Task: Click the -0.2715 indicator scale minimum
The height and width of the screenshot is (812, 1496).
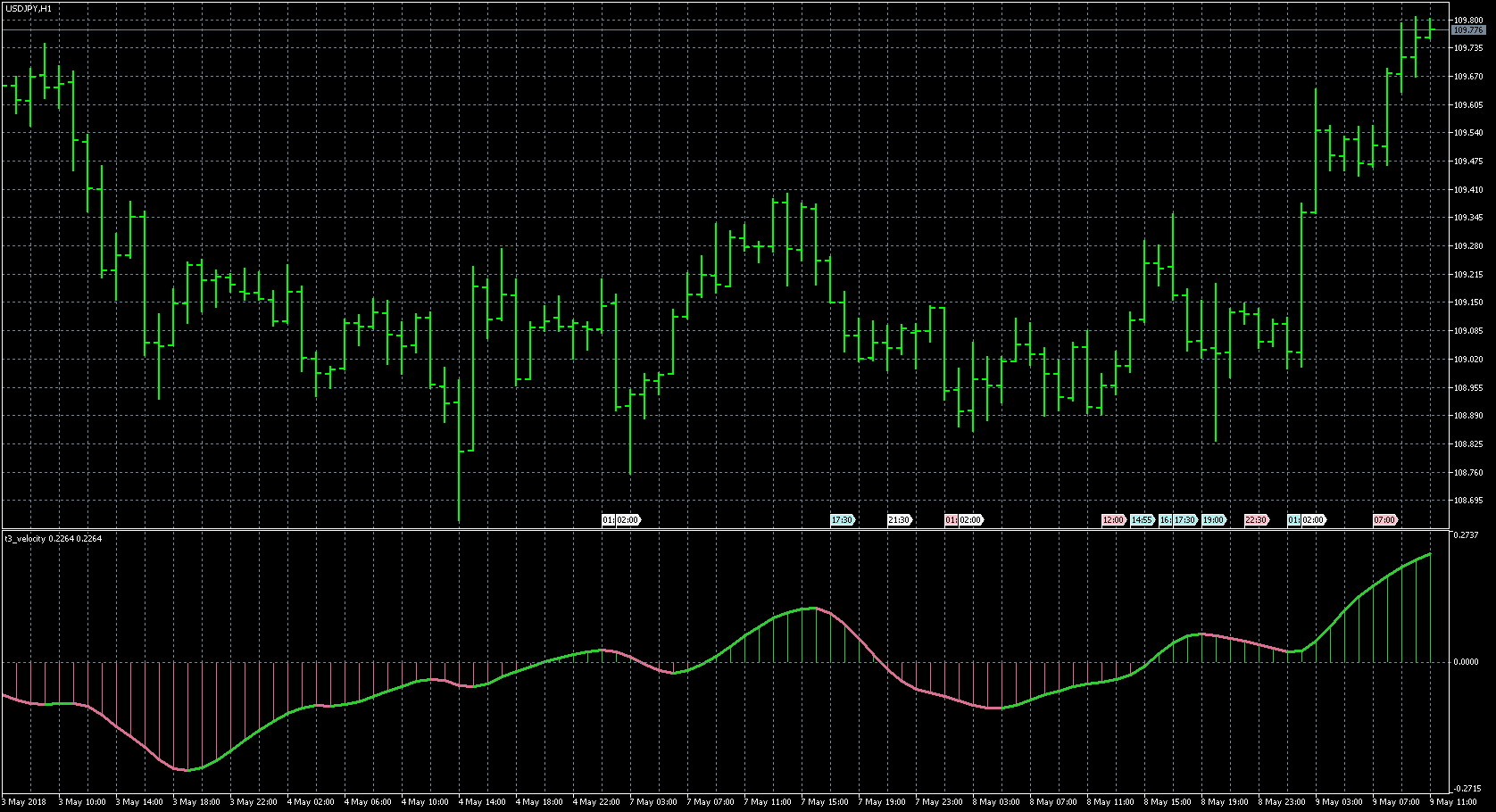Action: (x=1467, y=789)
